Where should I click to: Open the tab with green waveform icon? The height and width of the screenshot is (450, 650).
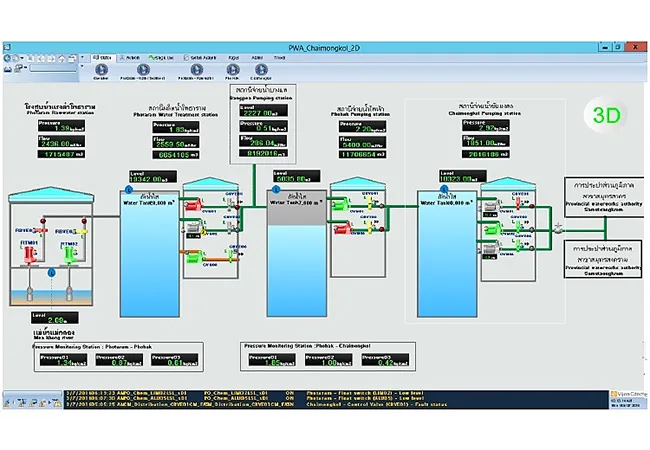pos(161,58)
